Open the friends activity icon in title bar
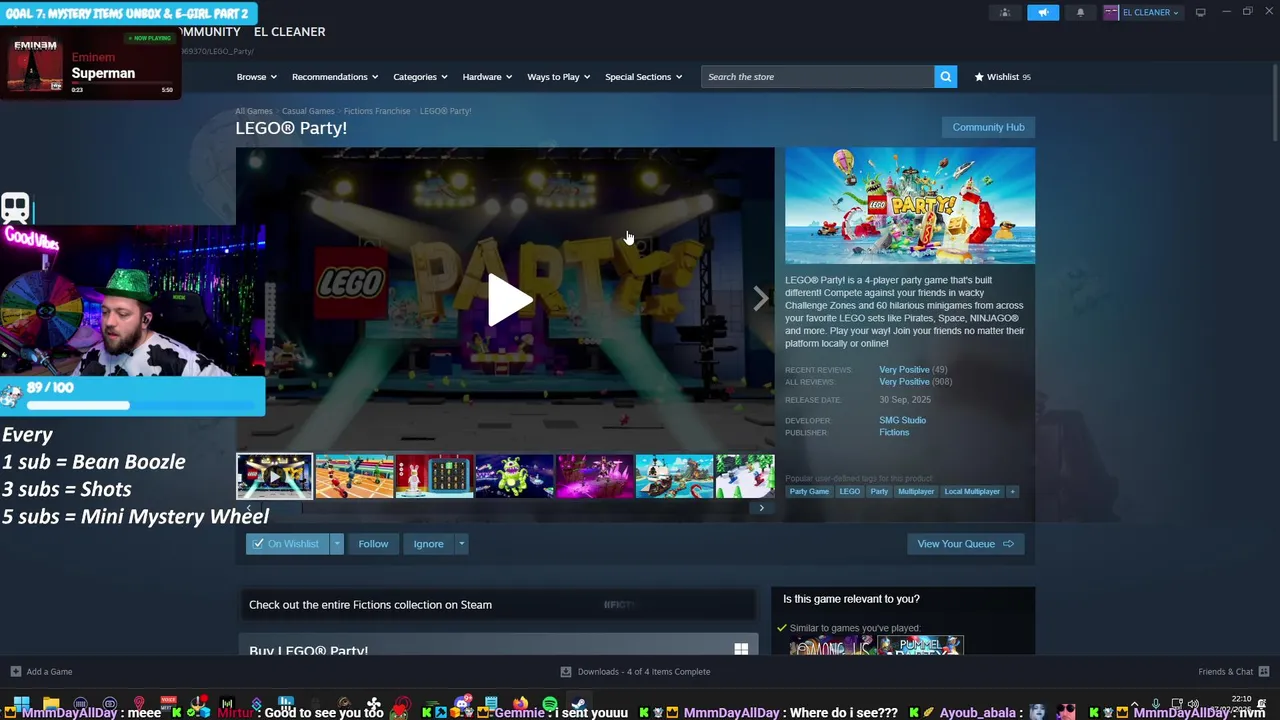 click(1005, 12)
